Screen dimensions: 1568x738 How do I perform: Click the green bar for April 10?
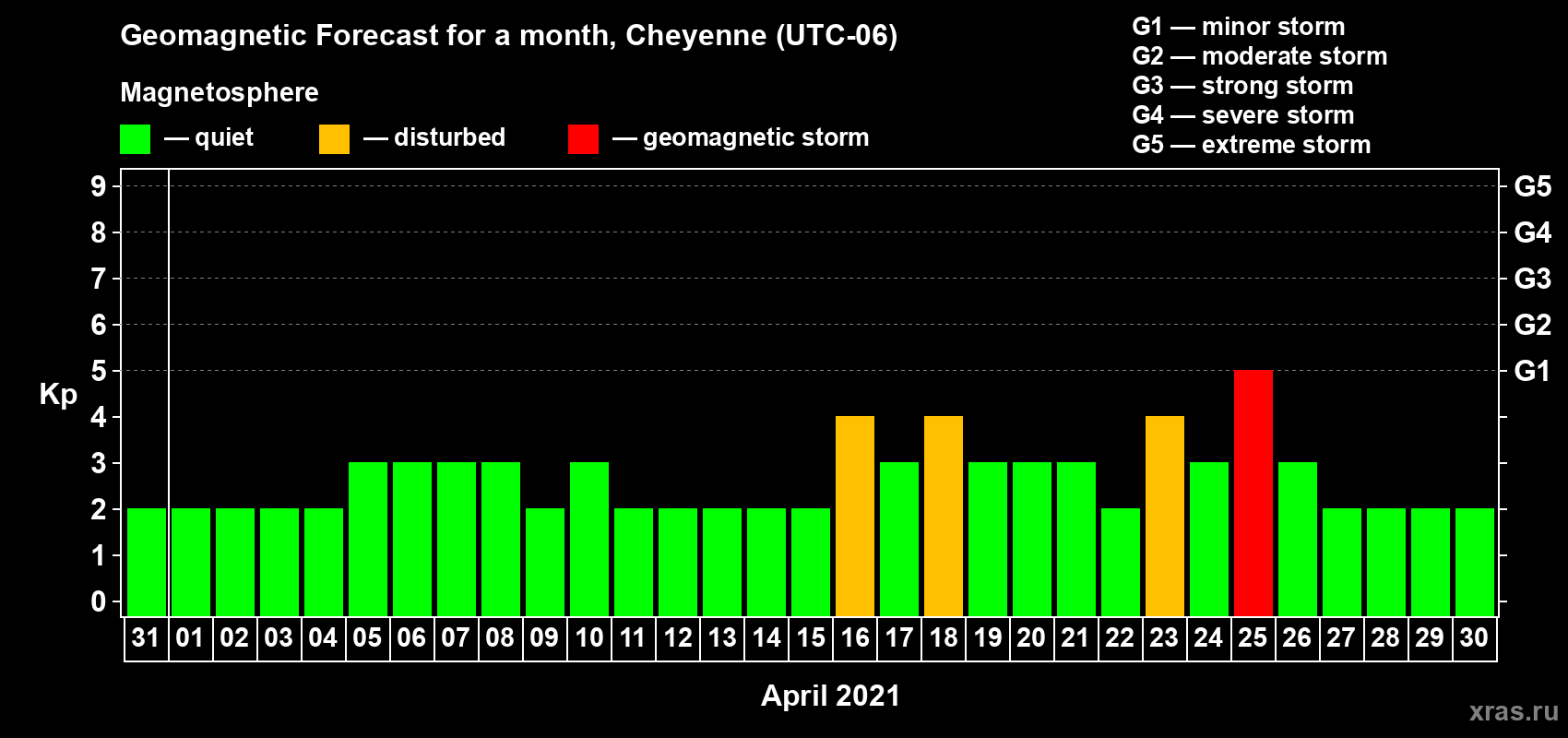pyautogui.click(x=589, y=539)
